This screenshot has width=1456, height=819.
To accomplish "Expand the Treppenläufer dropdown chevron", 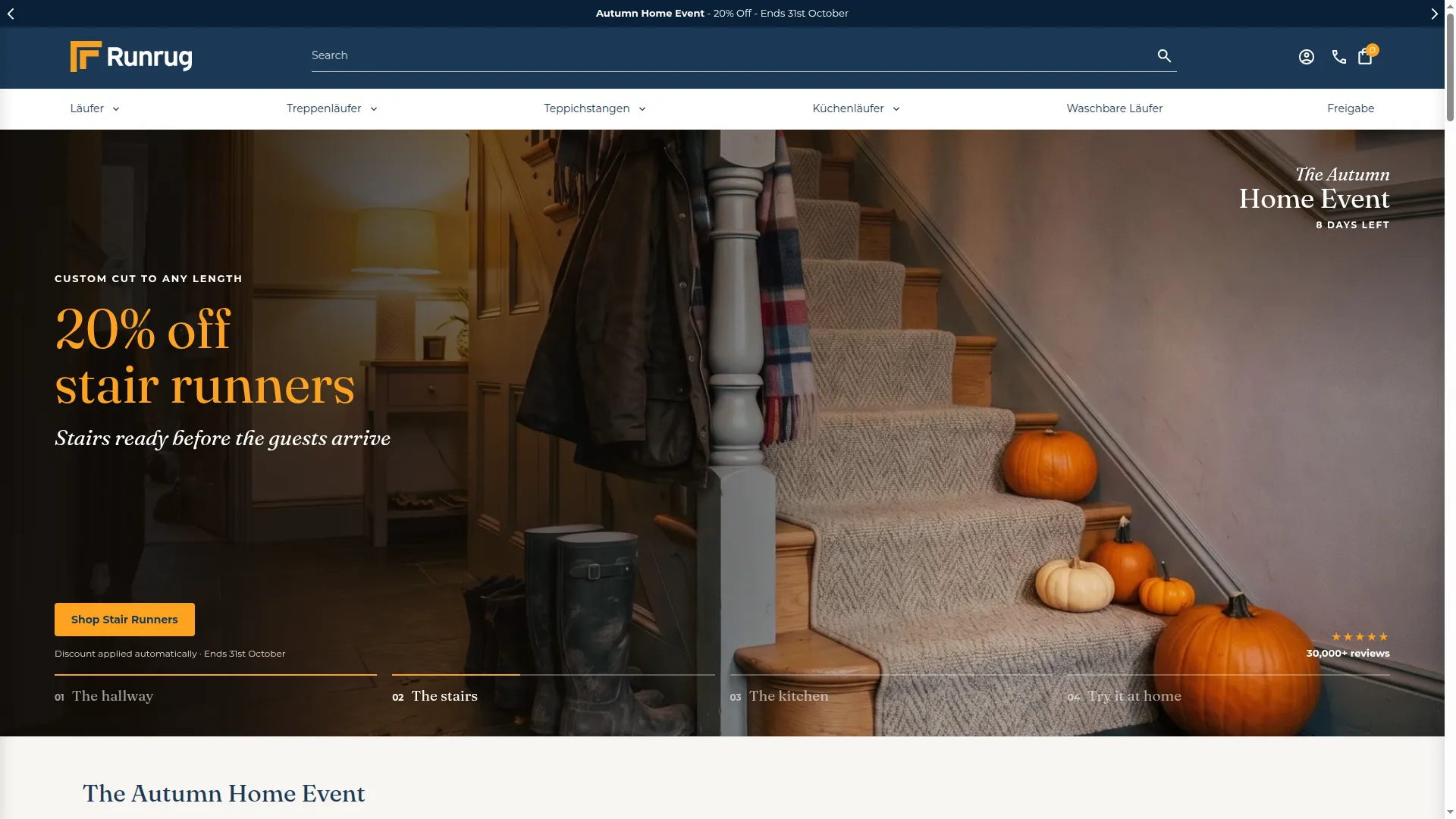I will [x=374, y=109].
